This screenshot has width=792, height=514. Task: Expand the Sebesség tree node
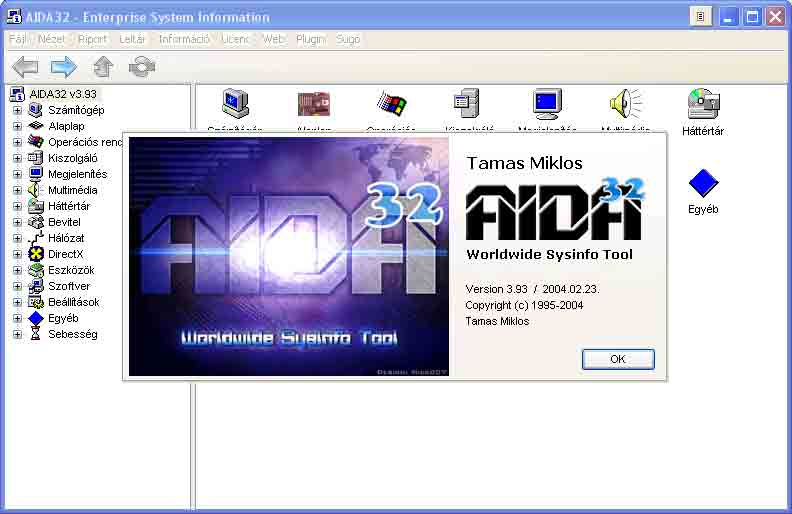click(x=17, y=334)
